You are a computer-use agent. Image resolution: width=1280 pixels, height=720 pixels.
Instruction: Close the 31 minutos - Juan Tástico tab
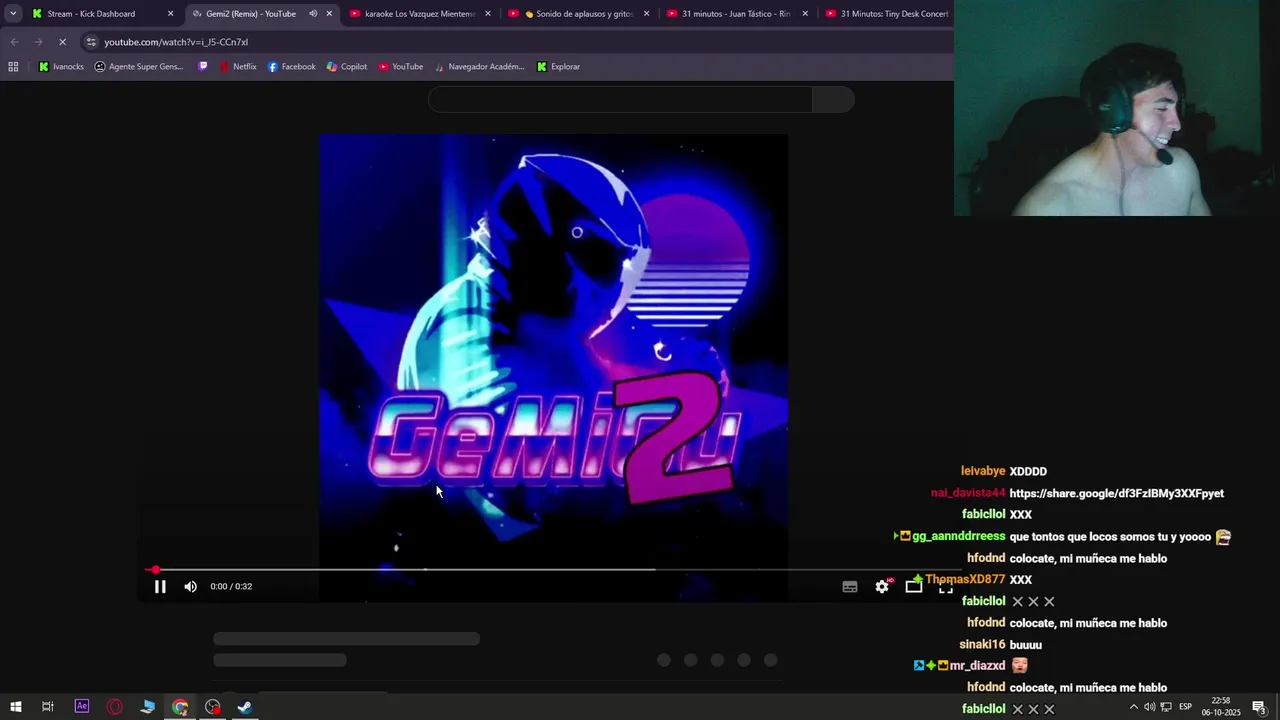click(805, 14)
